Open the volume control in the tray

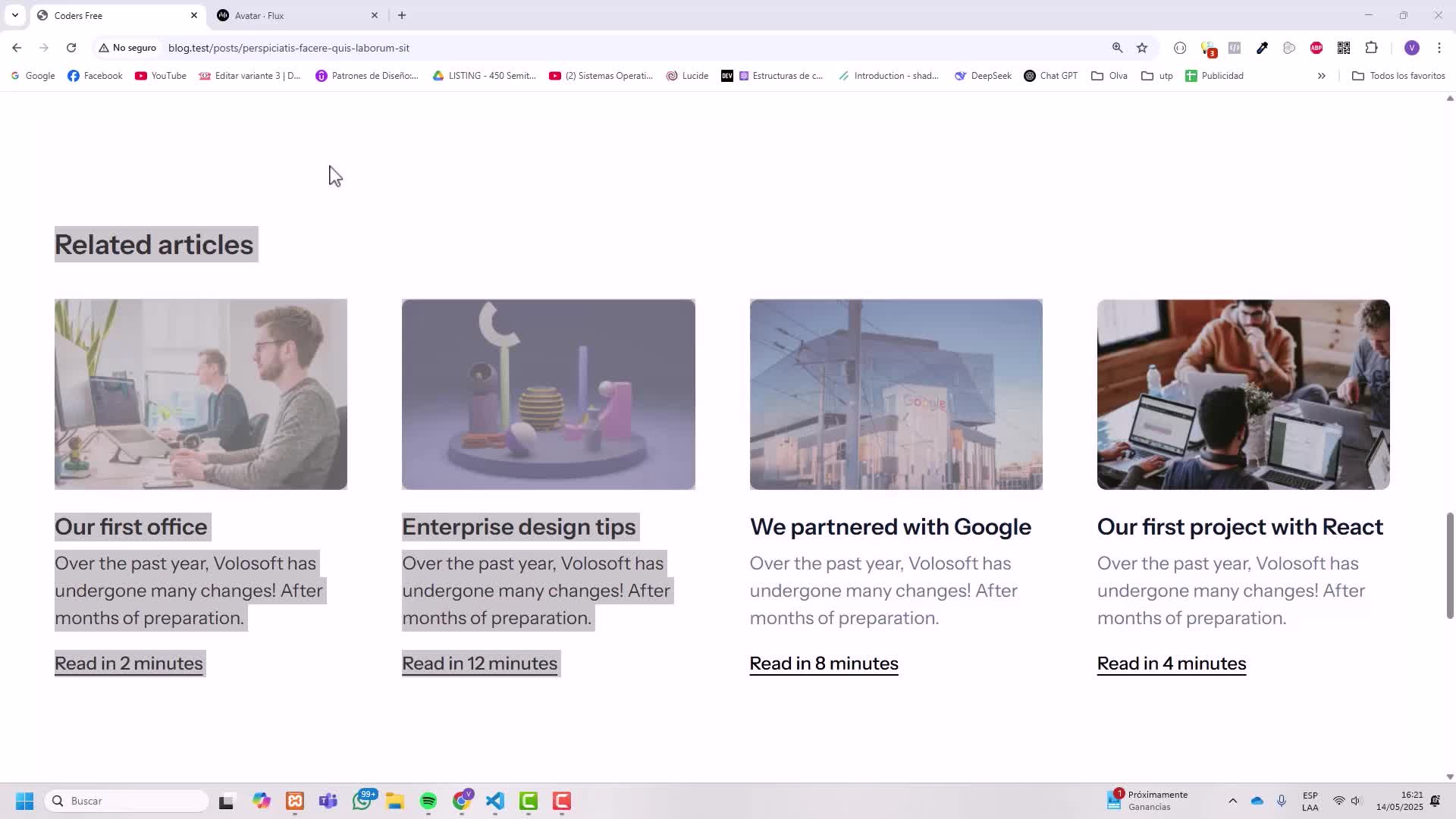point(1356,801)
